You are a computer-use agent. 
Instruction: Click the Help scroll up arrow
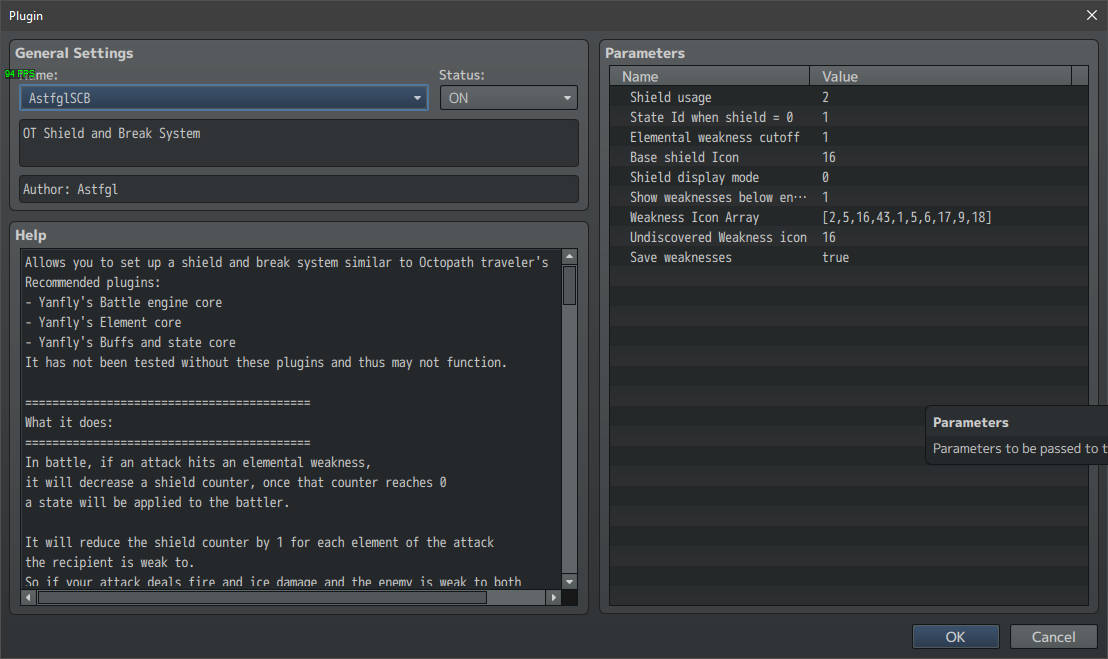[x=570, y=256]
